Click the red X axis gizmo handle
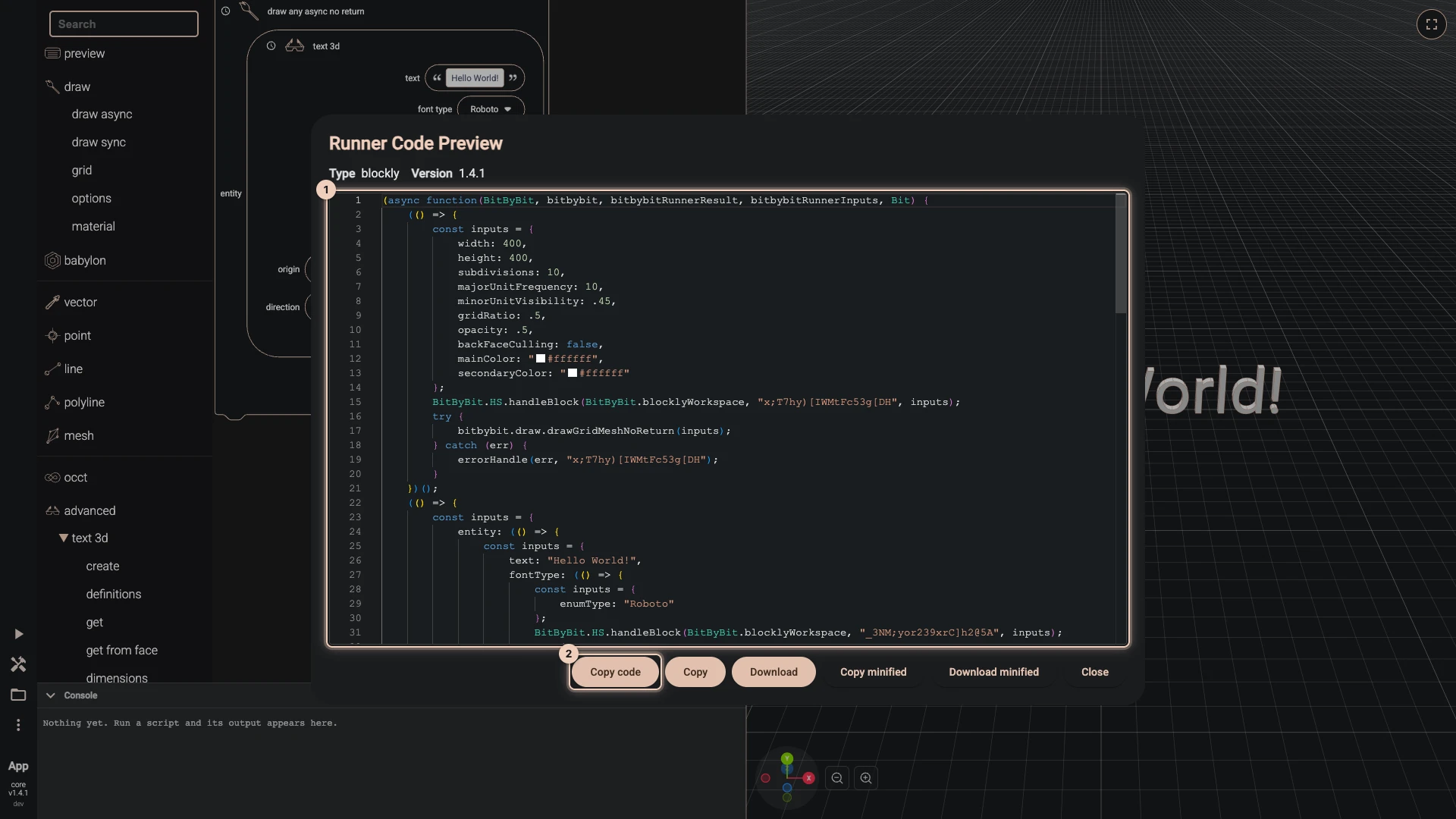The height and width of the screenshot is (819, 1456). 808,778
